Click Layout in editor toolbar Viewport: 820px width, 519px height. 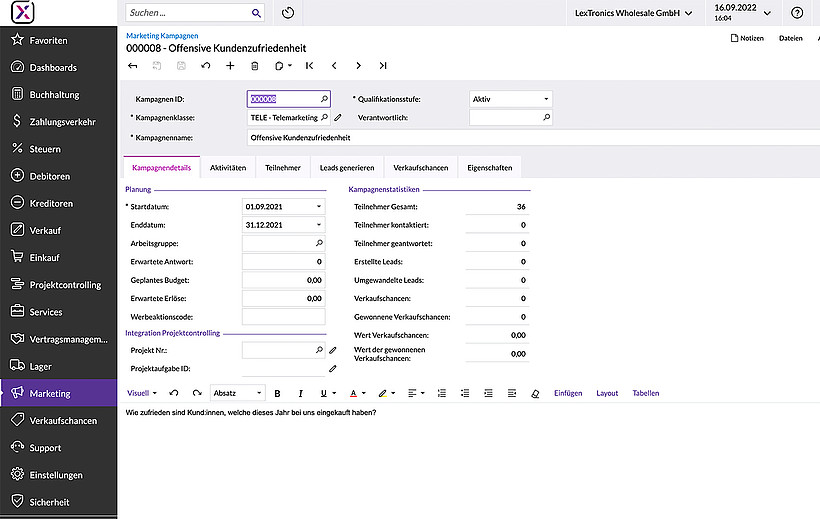(x=607, y=393)
